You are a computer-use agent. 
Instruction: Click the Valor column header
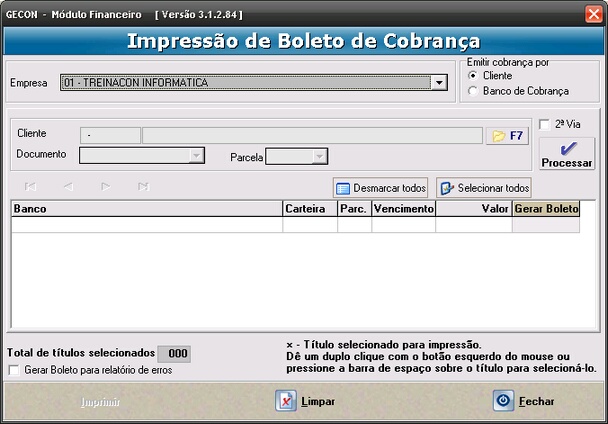point(474,209)
